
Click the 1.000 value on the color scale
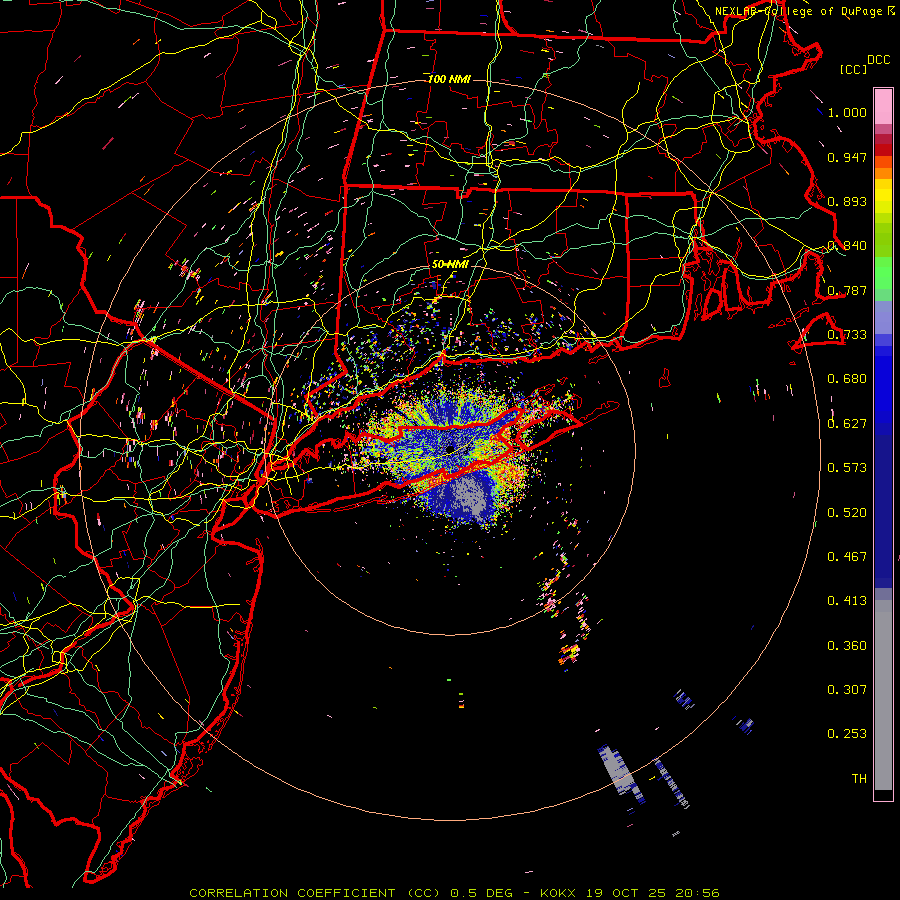click(847, 113)
